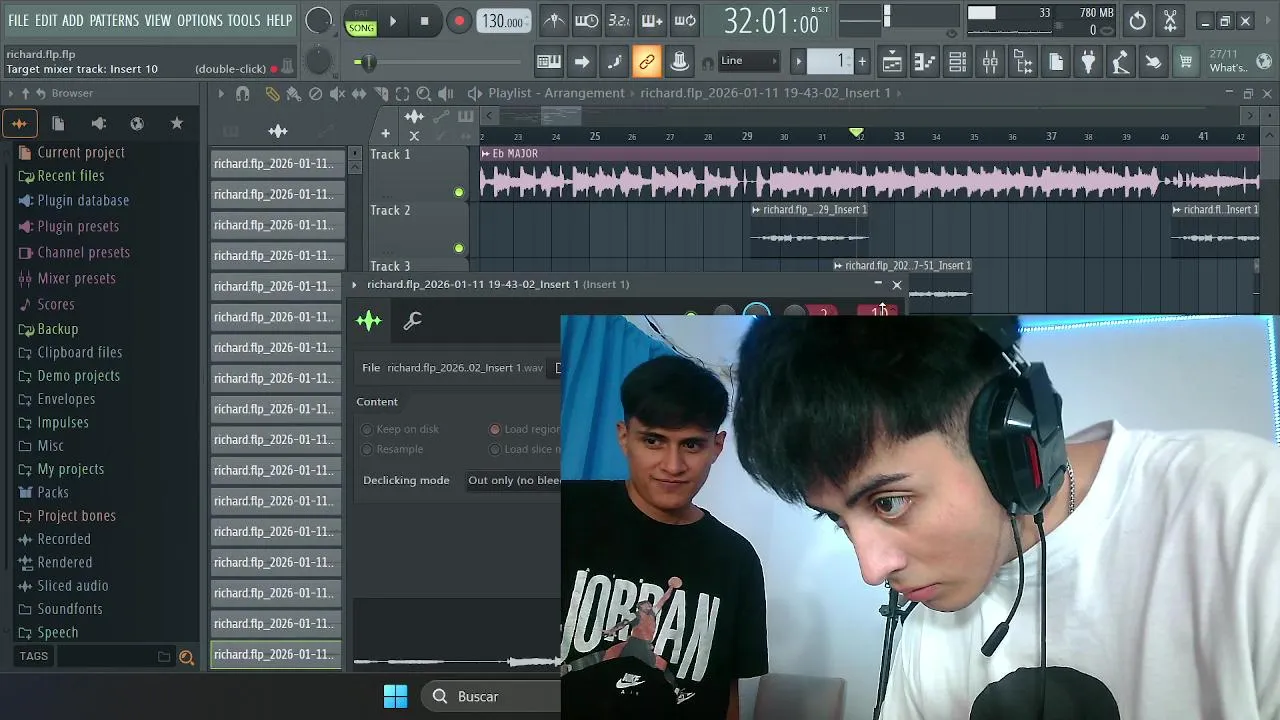Viewport: 1280px width, 720px height.
Task: Toggle typing keyboard to piano icon
Action: coord(549,62)
